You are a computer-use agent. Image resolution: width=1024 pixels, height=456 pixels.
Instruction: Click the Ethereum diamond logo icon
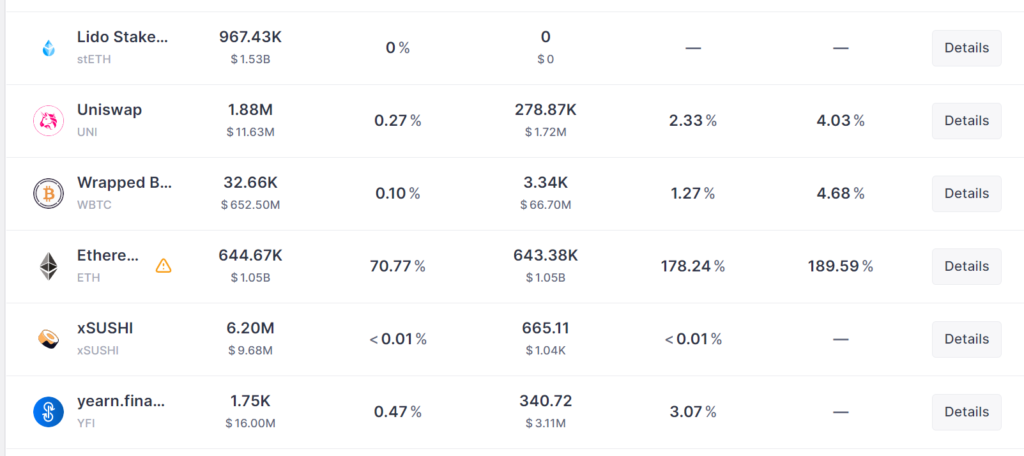click(x=48, y=266)
